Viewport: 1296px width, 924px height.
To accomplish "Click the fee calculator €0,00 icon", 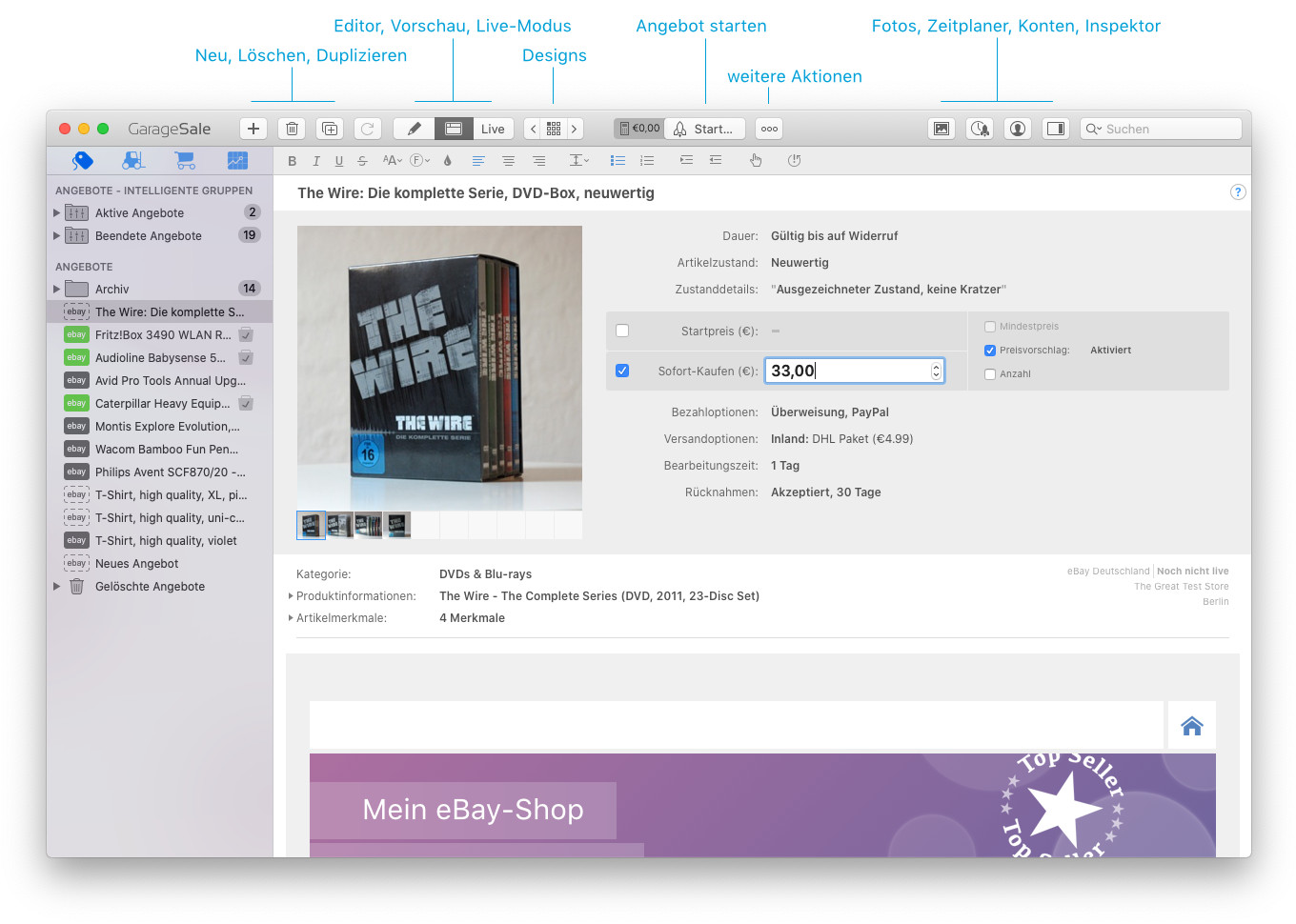I will 638,129.
